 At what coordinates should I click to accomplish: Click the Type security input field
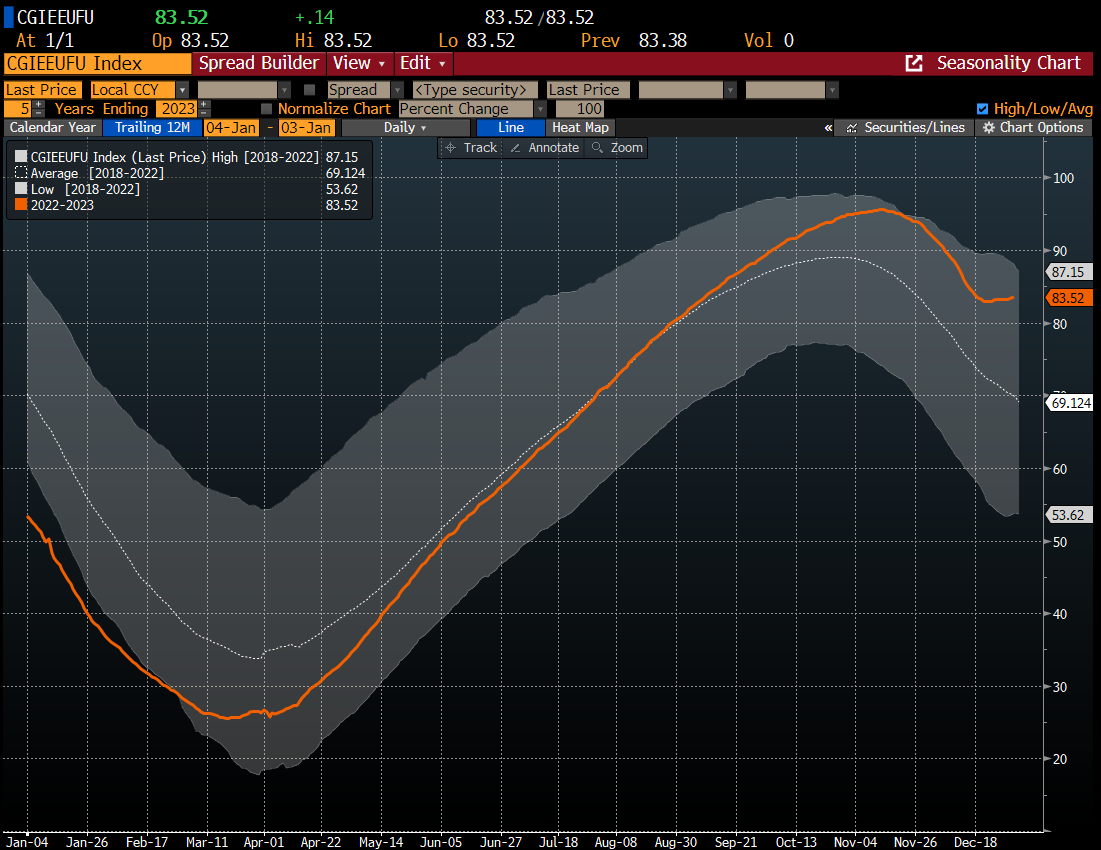coord(474,90)
